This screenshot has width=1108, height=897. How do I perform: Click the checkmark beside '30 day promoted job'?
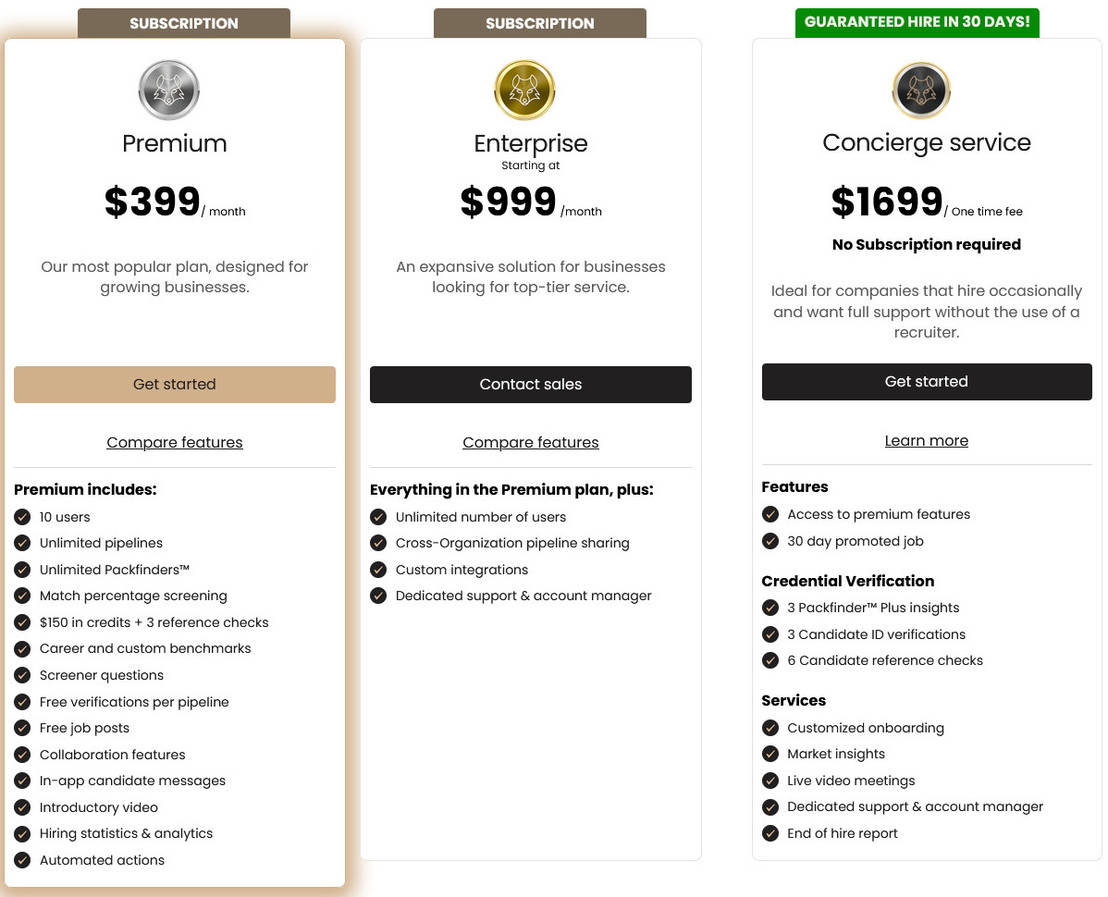click(770, 541)
